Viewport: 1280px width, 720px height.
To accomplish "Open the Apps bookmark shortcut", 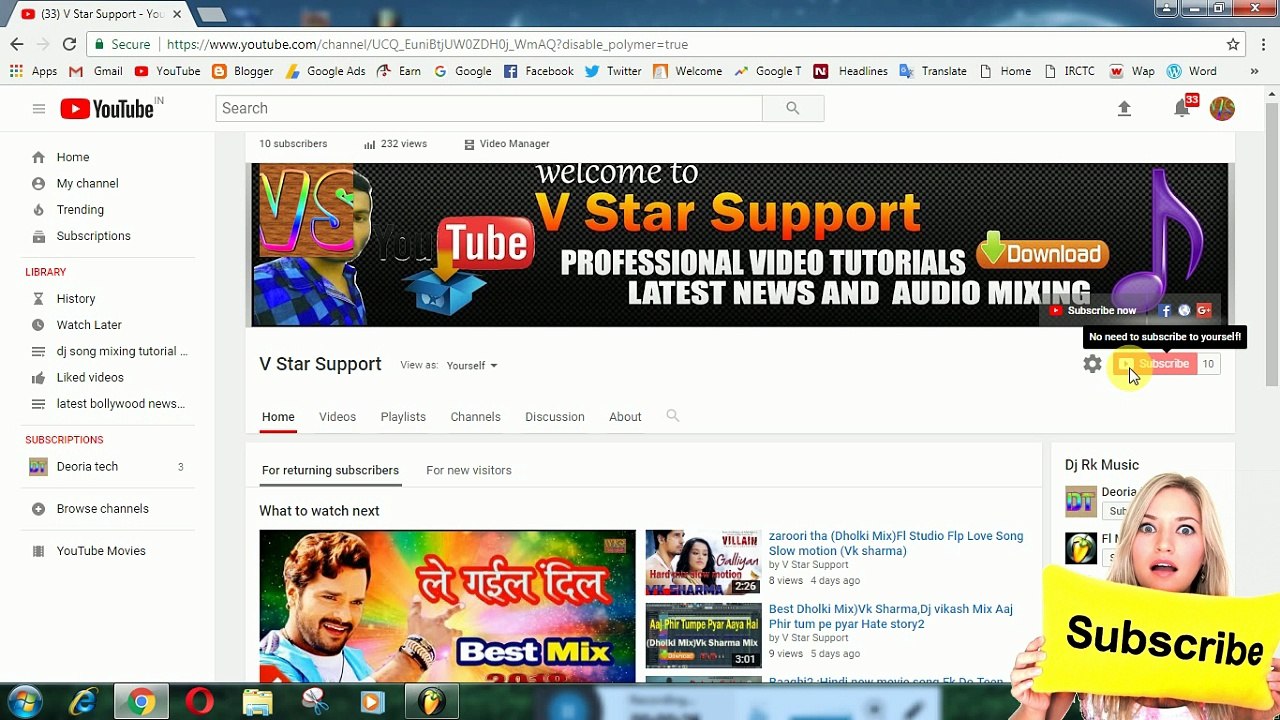I will coord(34,71).
